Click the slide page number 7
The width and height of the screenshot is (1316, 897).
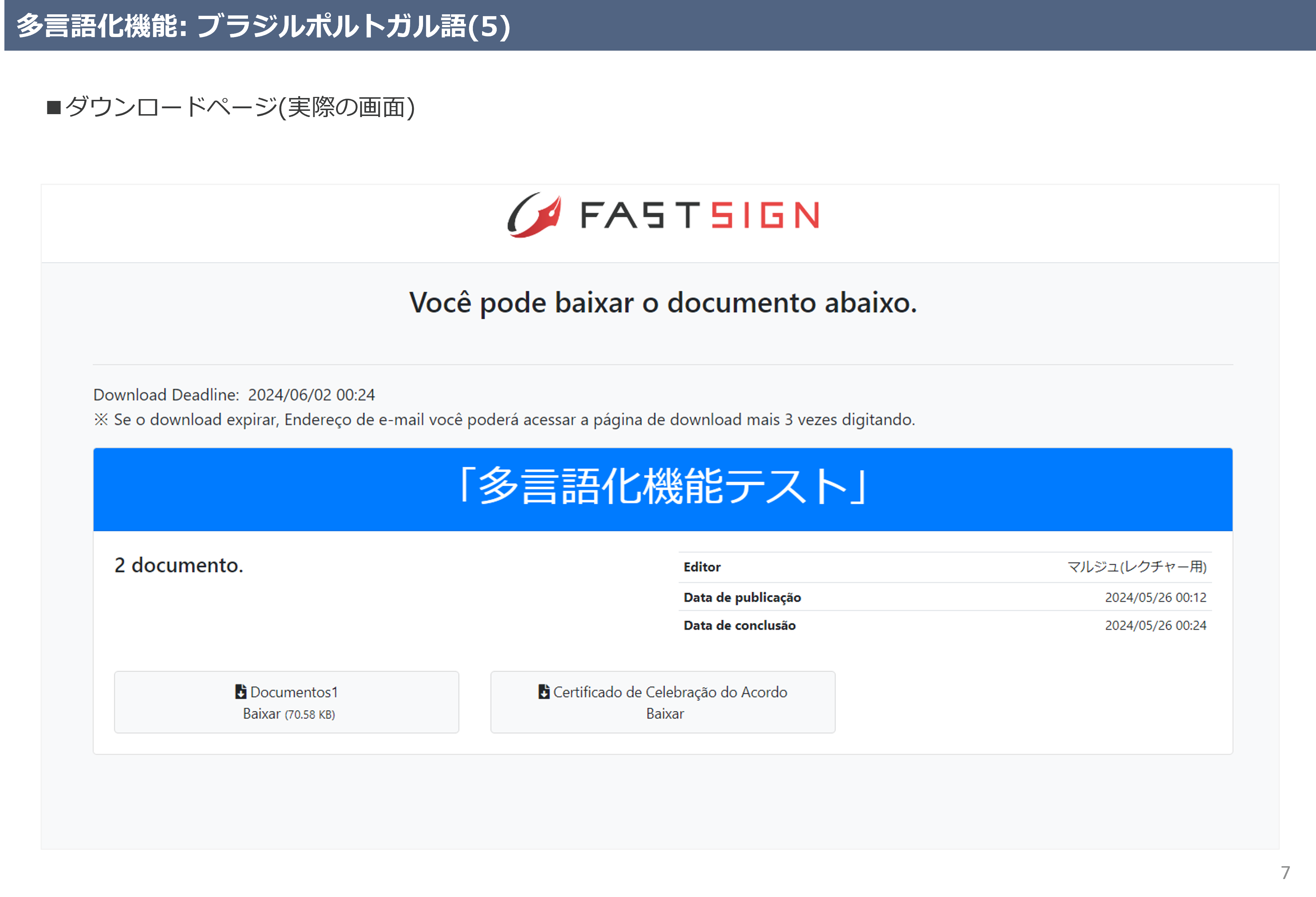tap(1286, 872)
